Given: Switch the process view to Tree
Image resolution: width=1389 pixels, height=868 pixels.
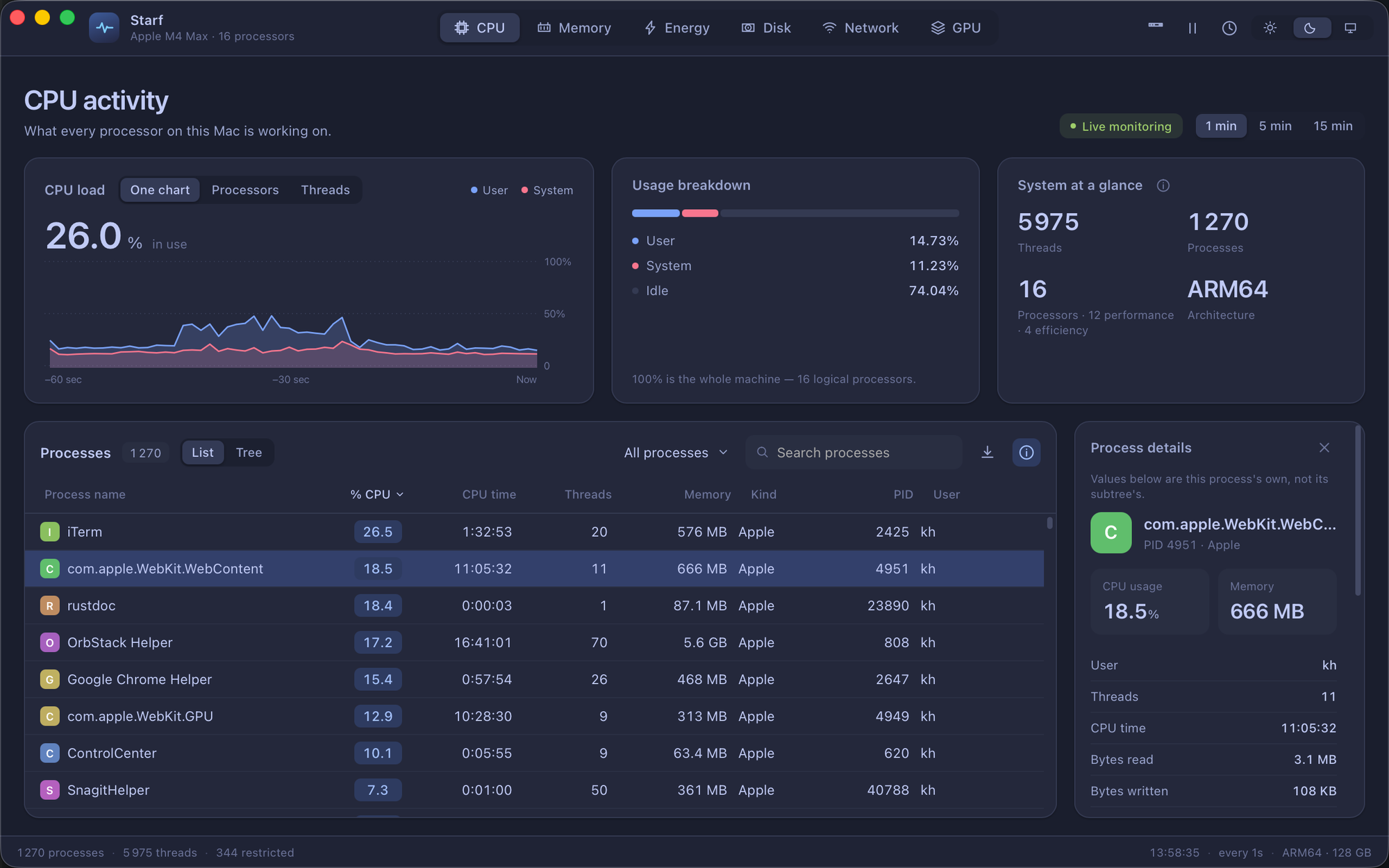Looking at the screenshot, I should (x=249, y=453).
